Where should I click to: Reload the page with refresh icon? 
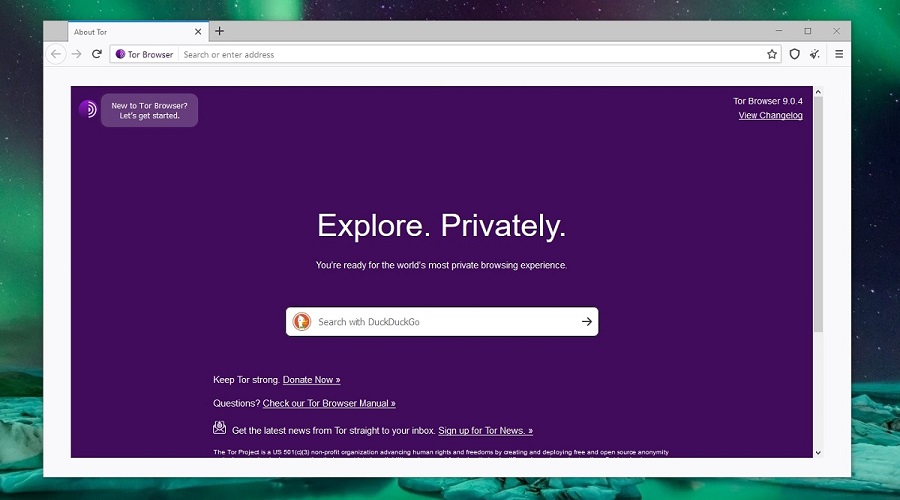pos(97,54)
